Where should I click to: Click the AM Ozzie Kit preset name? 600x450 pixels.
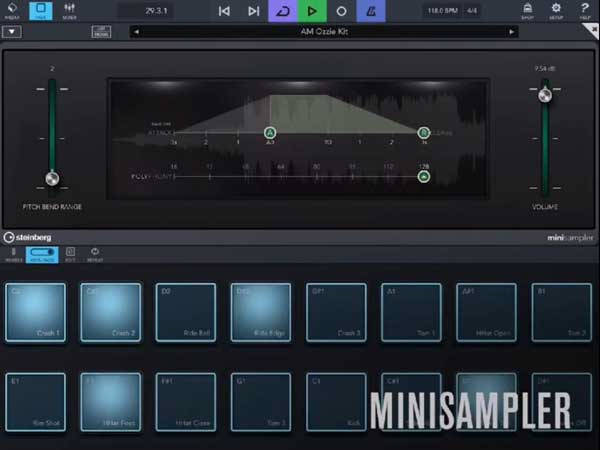(x=323, y=32)
